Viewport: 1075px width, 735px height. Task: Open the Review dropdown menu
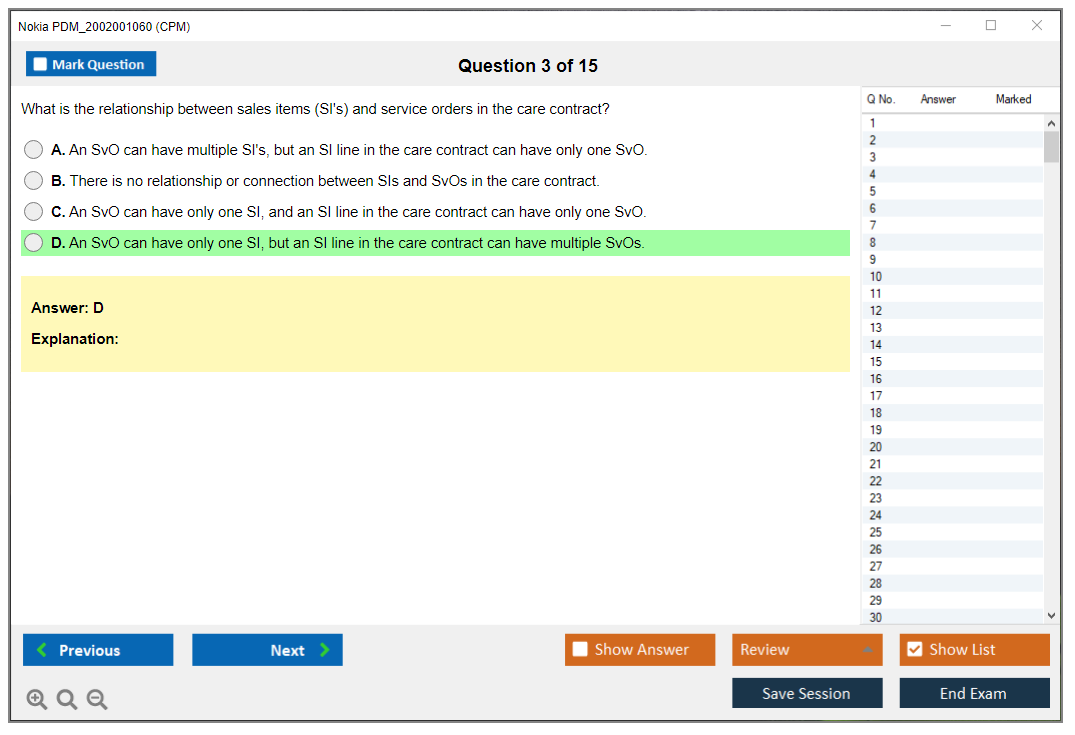tap(806, 649)
